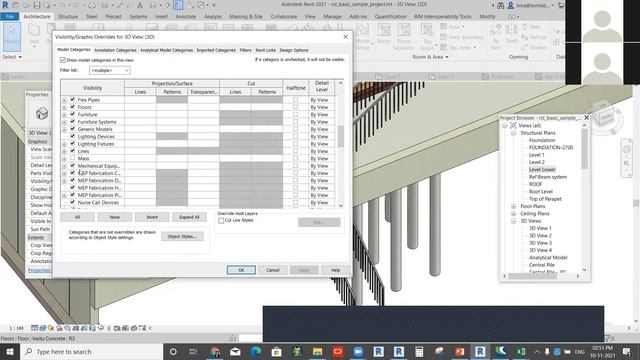Image resolution: width=640 pixels, height=360 pixels.
Task: Open Zoom from the taskbar
Action: pyautogui.click(x=358, y=351)
